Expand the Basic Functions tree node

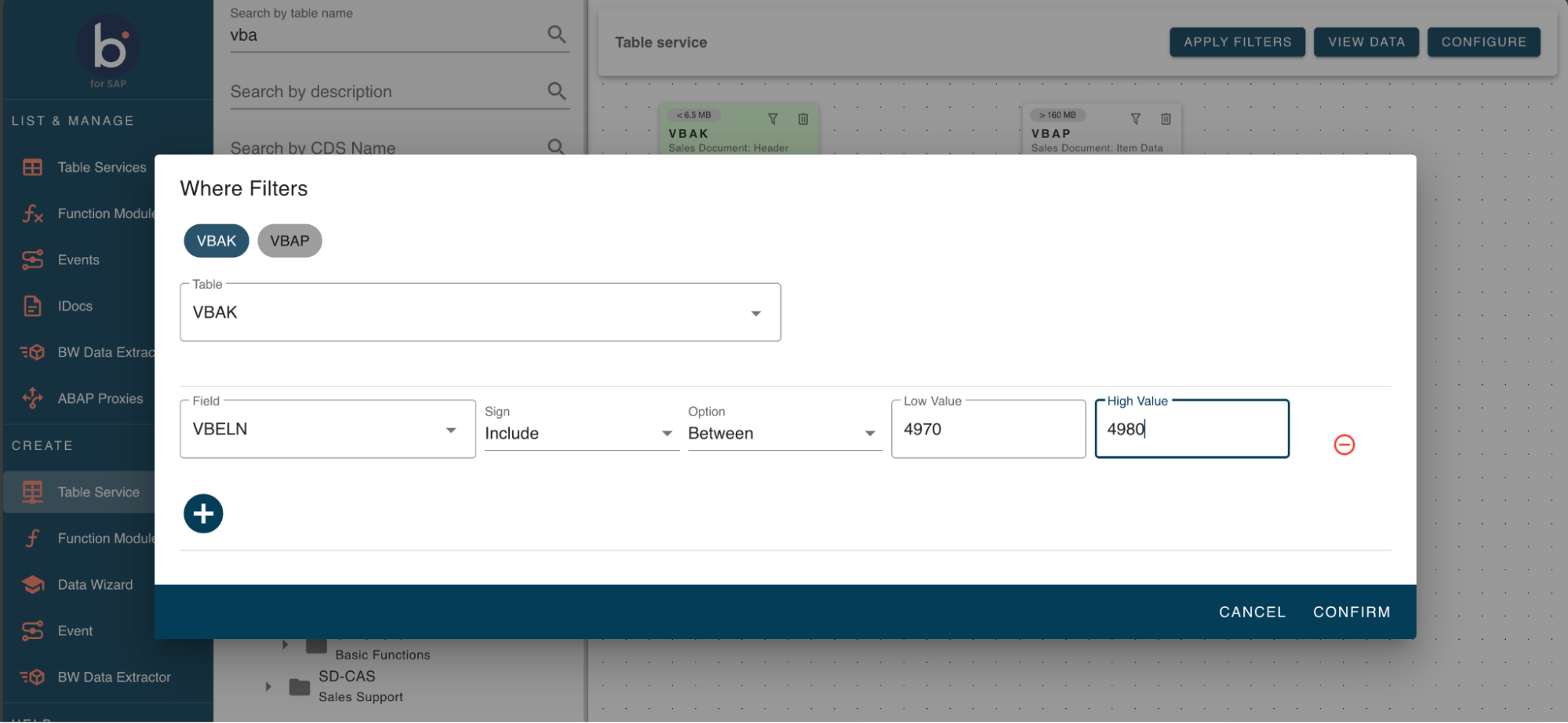[x=286, y=645]
